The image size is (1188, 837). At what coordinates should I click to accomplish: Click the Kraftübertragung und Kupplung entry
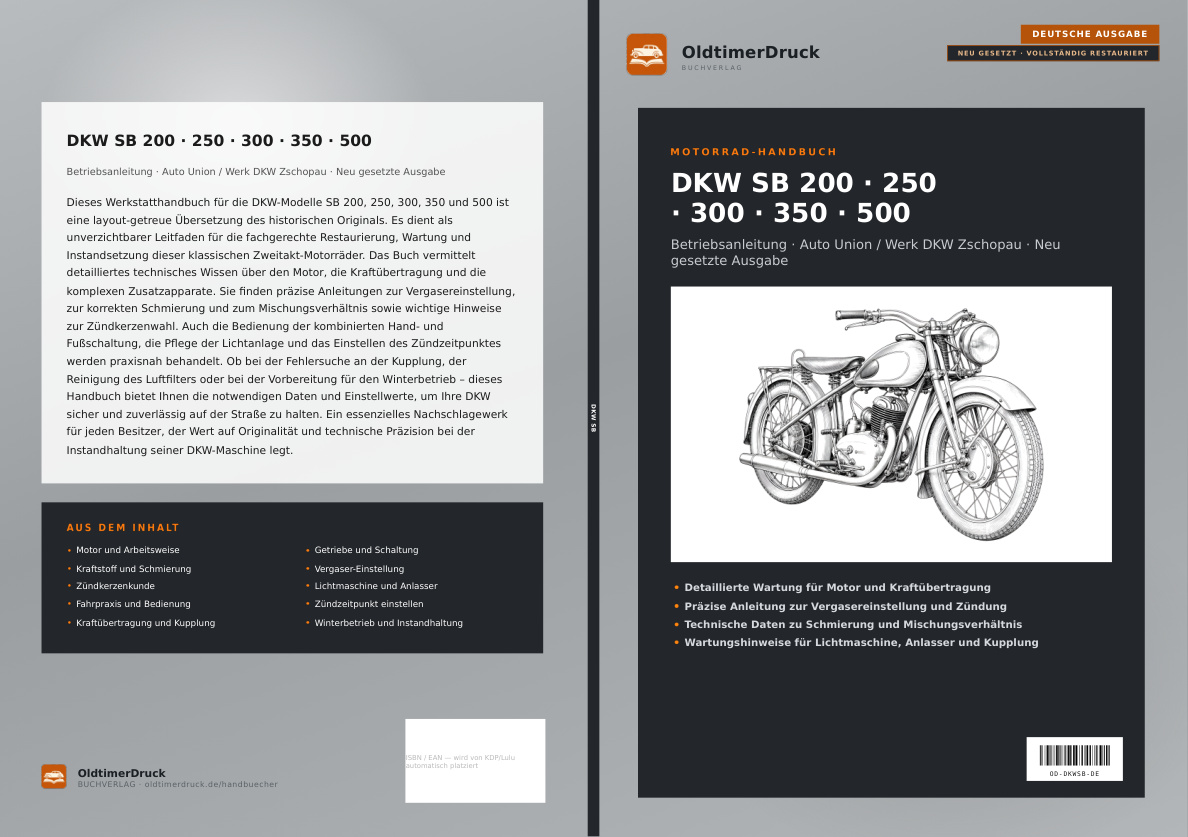point(145,623)
